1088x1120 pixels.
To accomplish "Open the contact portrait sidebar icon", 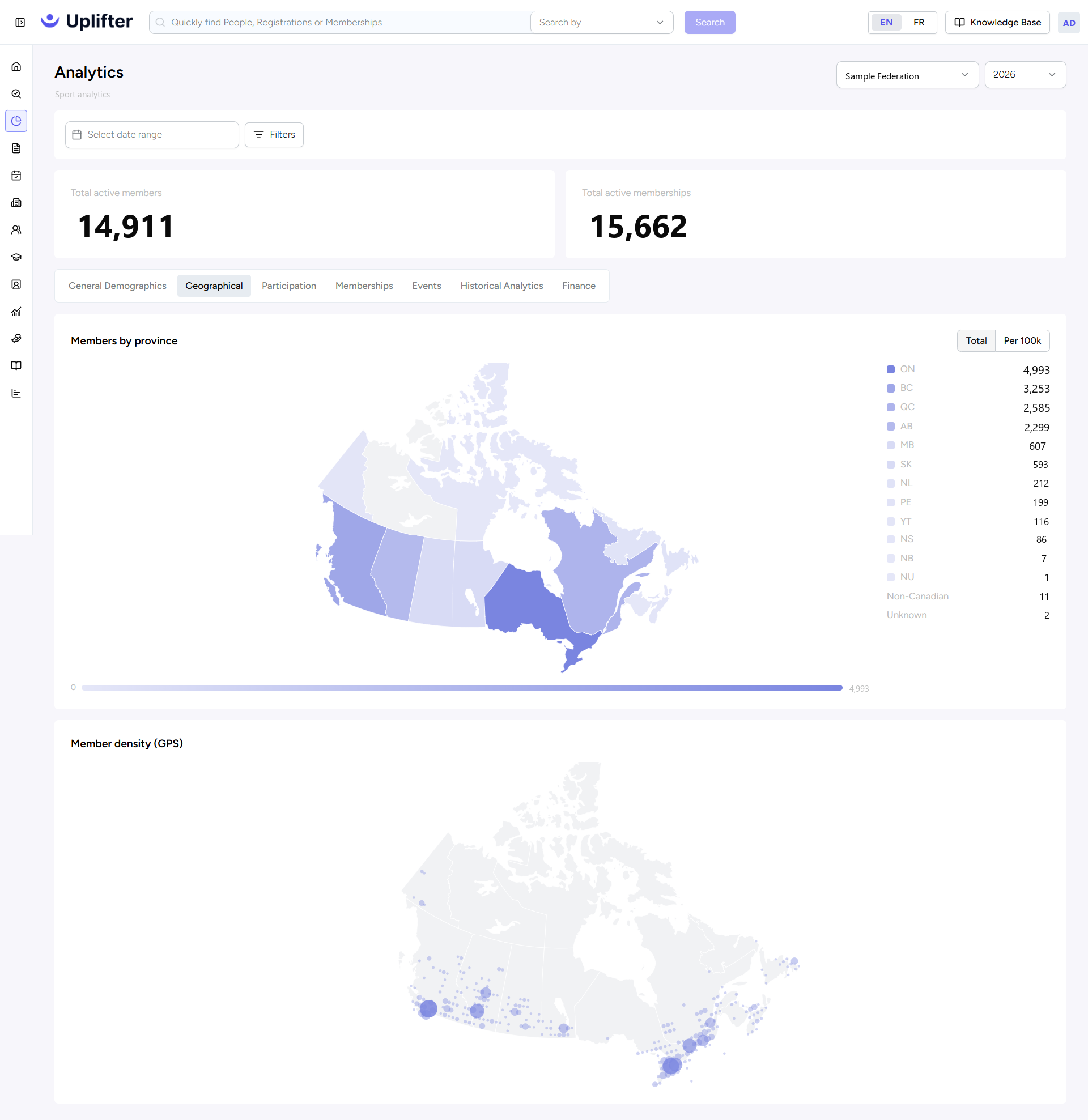I will [x=16, y=284].
